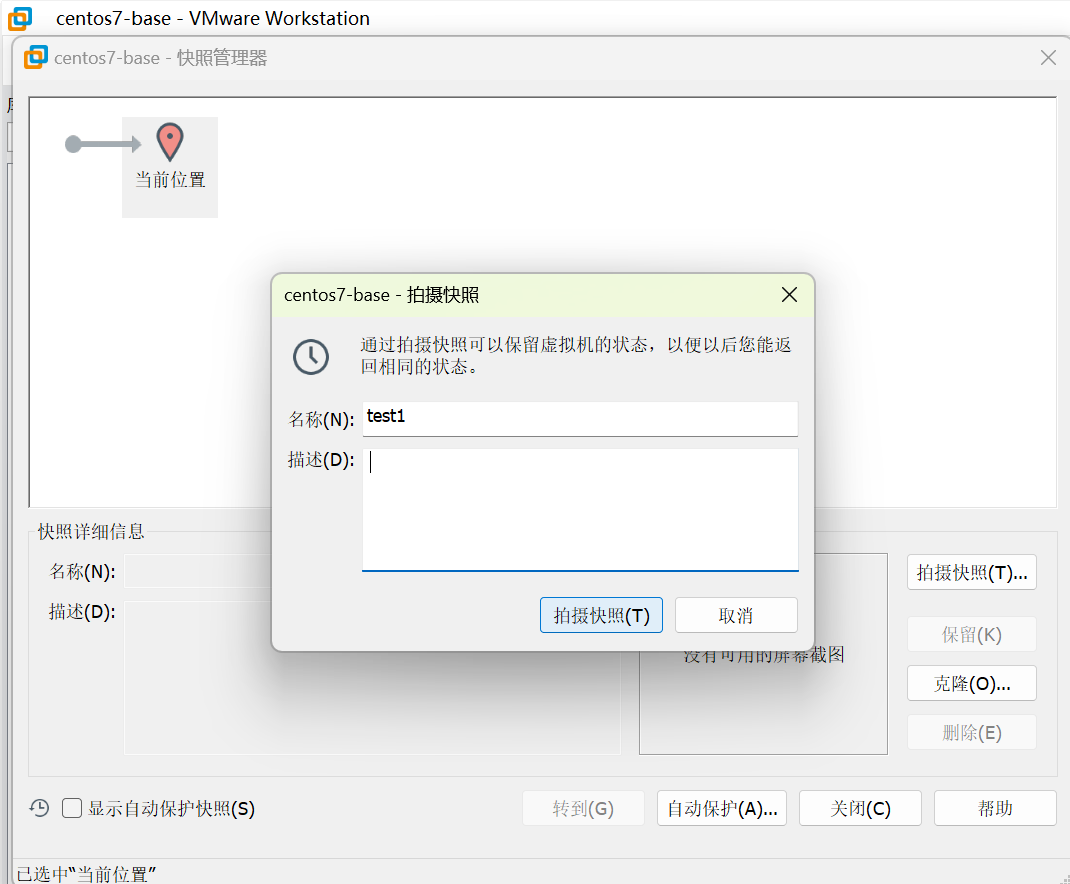Click the 描述(D) text area in dialog
Viewport: 1070px width, 884px height.
[580, 509]
